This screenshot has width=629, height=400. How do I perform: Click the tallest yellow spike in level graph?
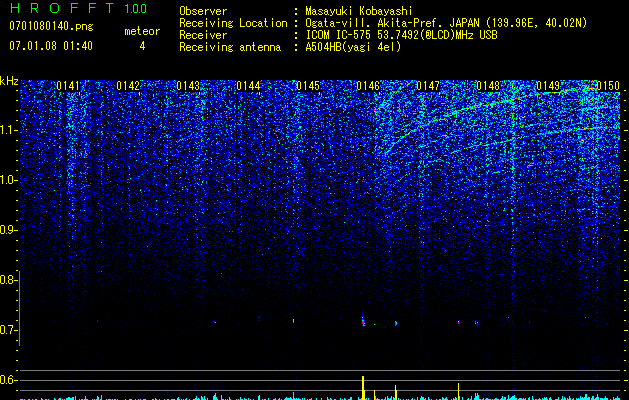[363, 388]
